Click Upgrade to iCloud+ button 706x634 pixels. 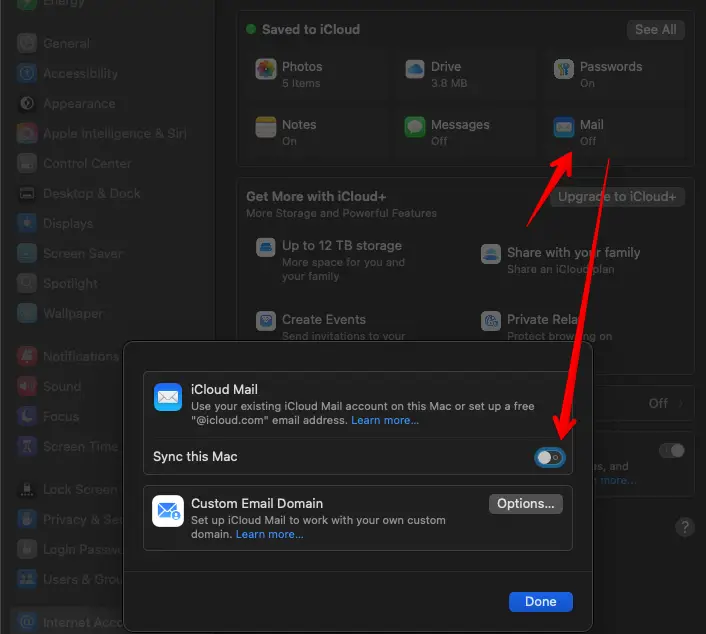click(621, 197)
